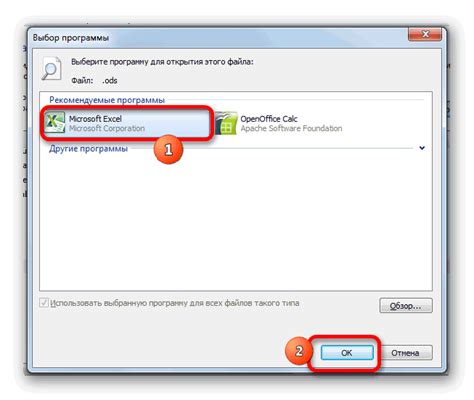
Task: Expand Другие программы with the chevron arrow
Action: point(422,148)
